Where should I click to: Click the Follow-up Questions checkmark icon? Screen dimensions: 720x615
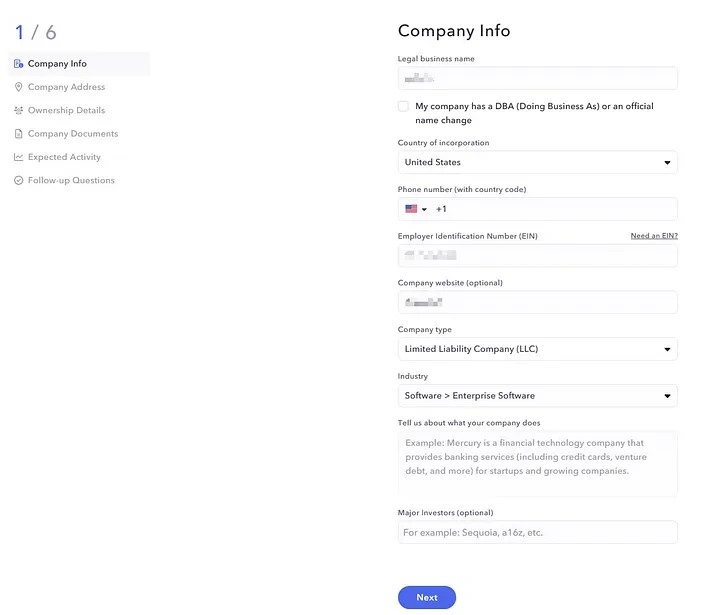point(18,181)
